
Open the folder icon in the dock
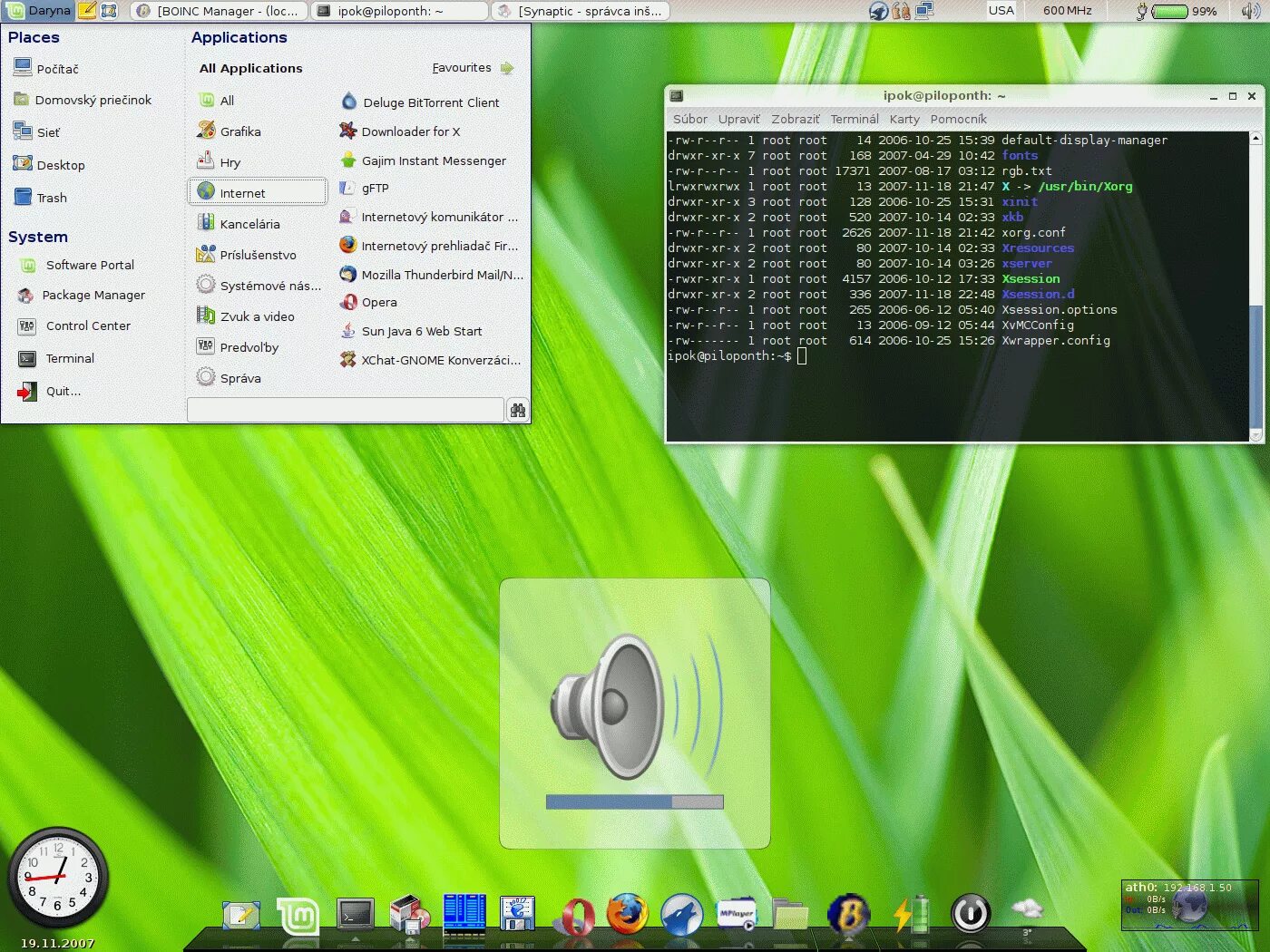click(791, 915)
